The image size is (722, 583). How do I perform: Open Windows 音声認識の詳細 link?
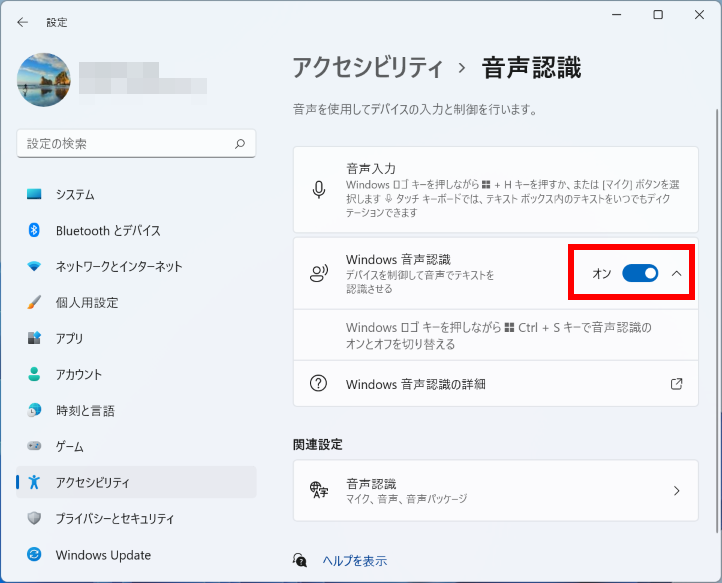496,384
